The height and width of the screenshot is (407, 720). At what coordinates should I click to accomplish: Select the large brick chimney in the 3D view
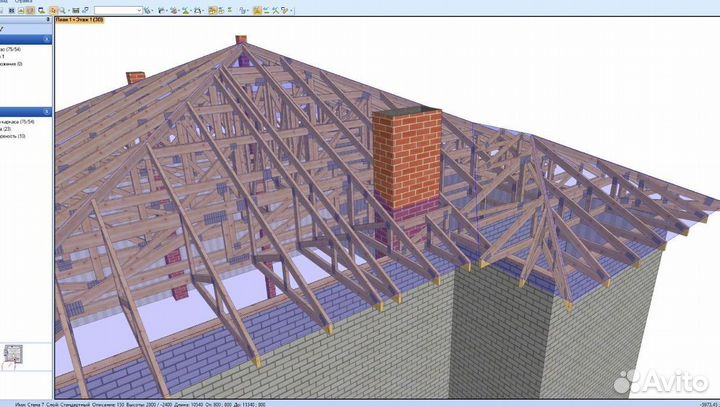(405, 160)
